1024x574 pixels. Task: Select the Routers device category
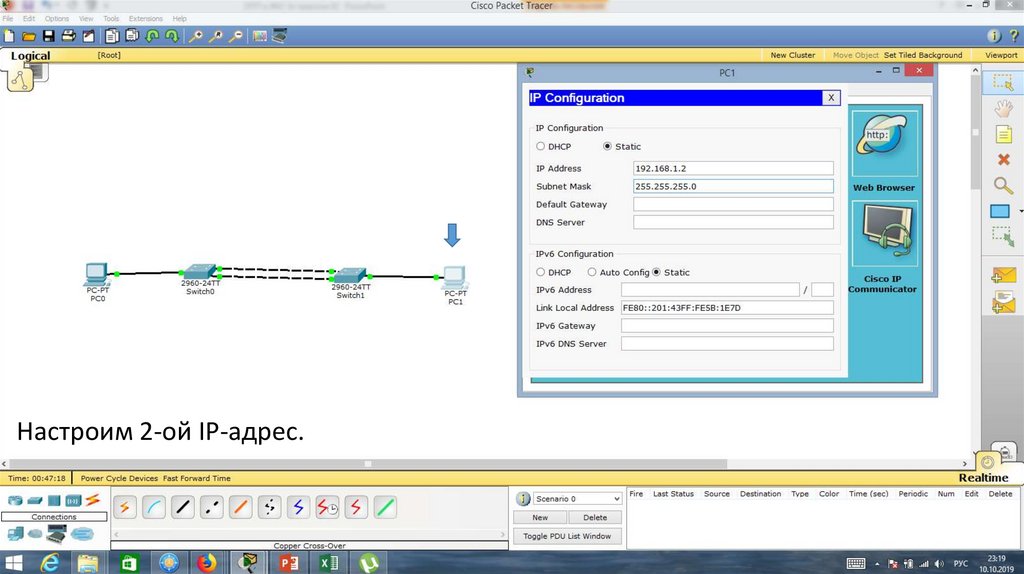pos(14,501)
